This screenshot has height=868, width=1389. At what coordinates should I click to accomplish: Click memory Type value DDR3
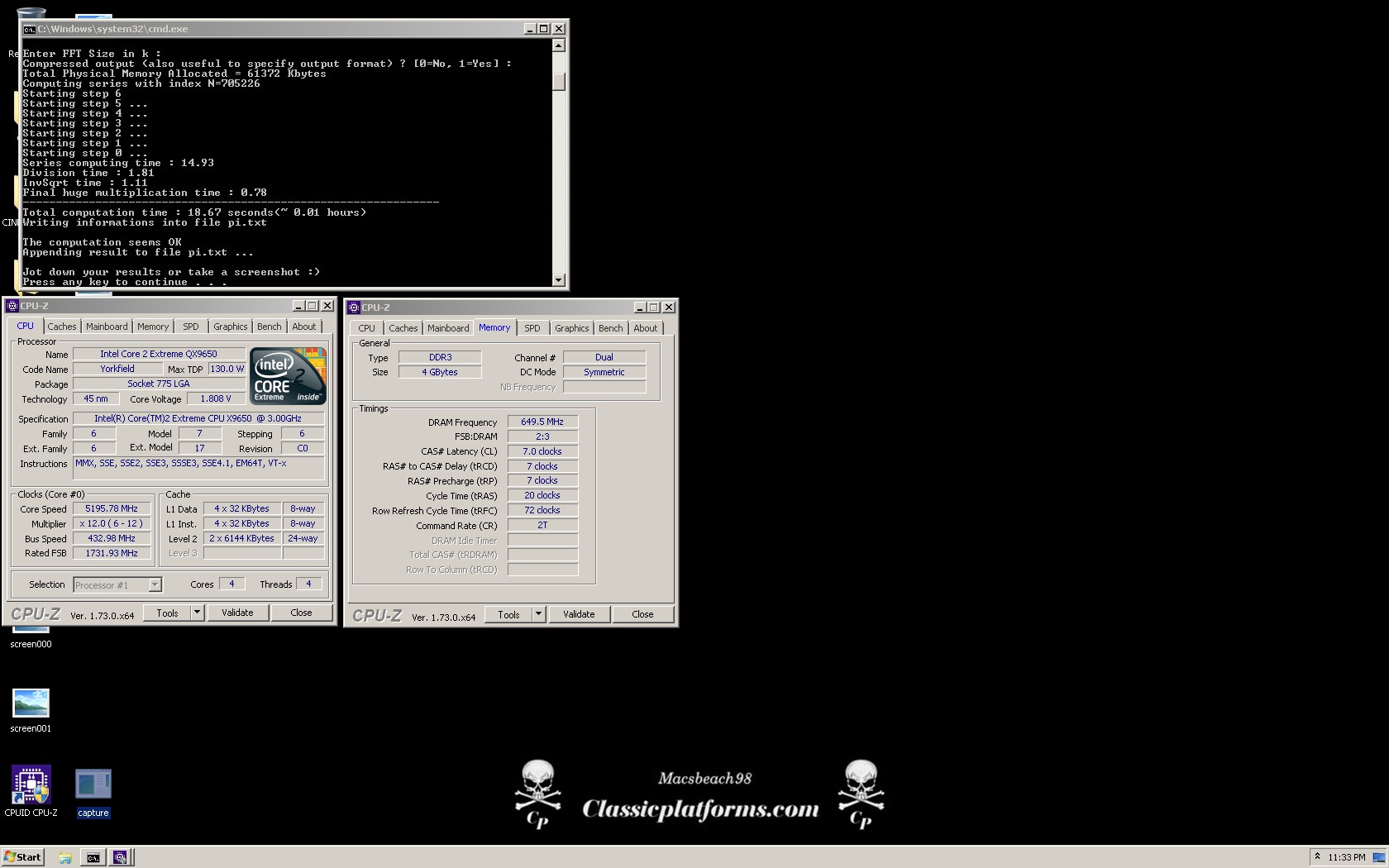[x=440, y=357]
